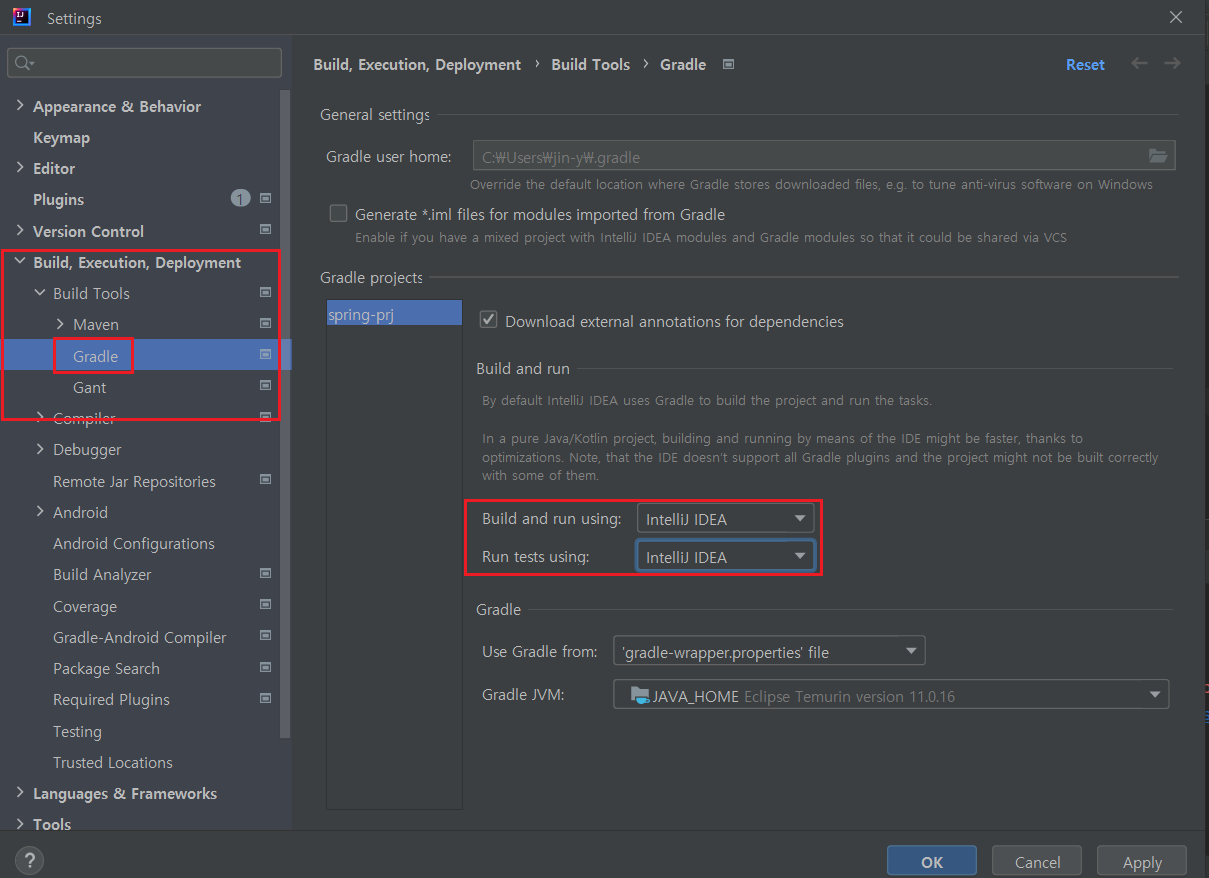Open the Build and run using dropdown
This screenshot has height=878, width=1209.
[725, 518]
